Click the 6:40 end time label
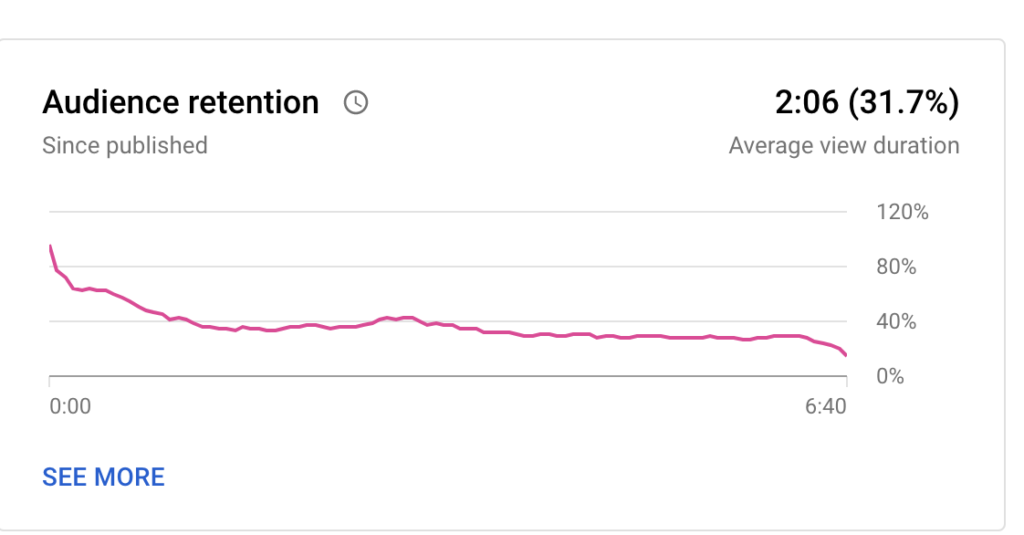The height and width of the screenshot is (535, 1024). coord(825,406)
